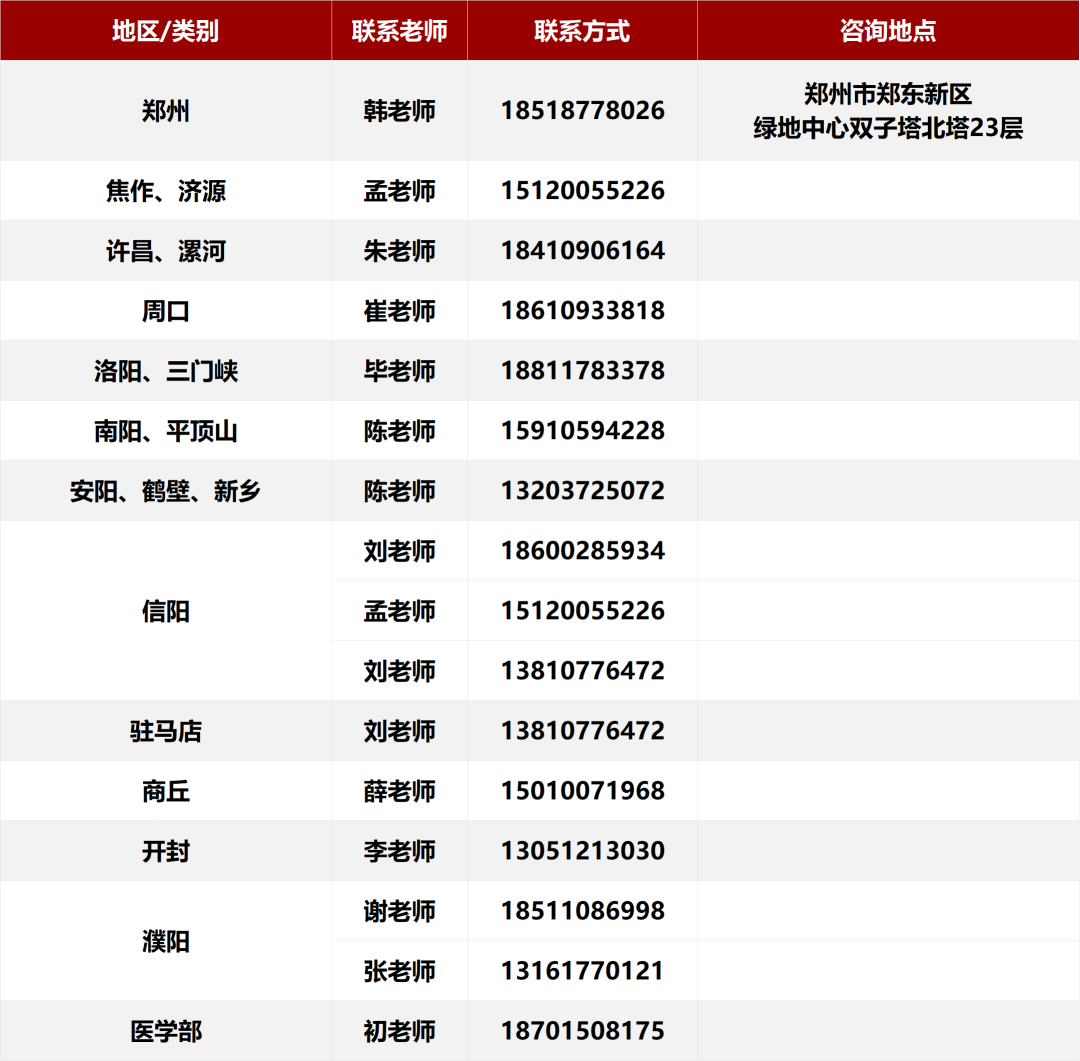Viewport: 1080px width, 1061px height.
Task: Select 13810776472 in the 信阳 group
Action: [583, 670]
